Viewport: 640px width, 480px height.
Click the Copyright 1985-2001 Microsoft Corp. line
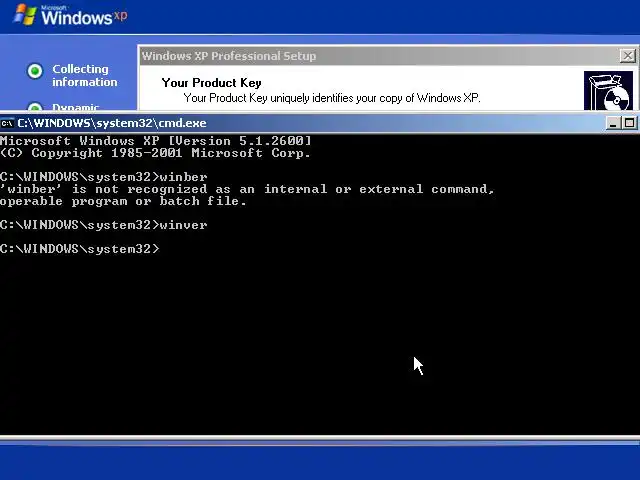pos(155,153)
